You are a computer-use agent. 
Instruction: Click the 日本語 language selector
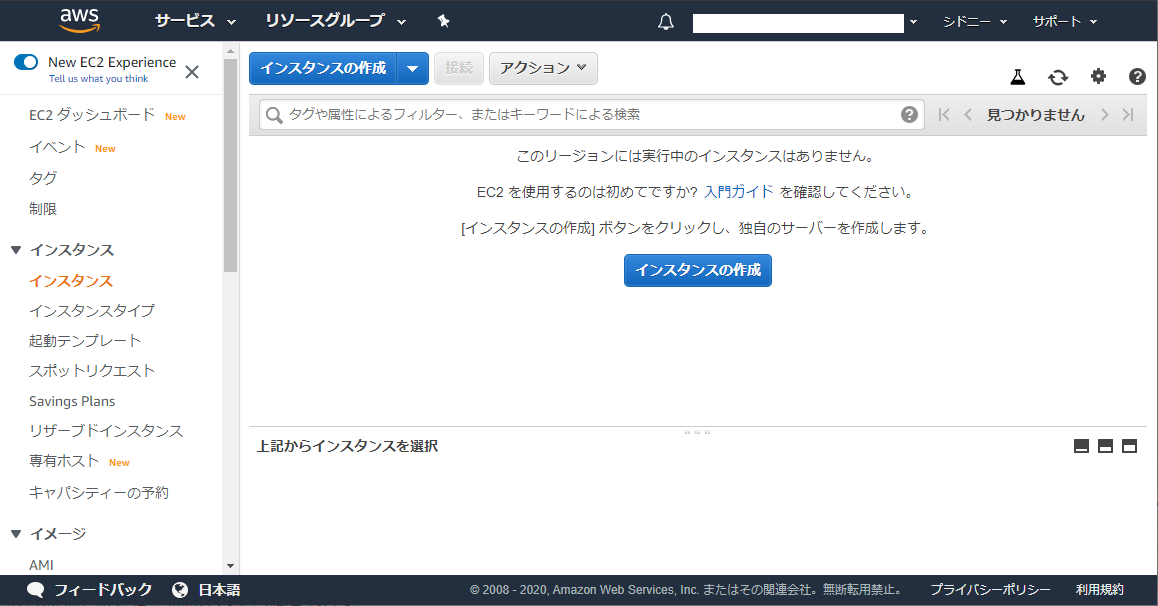(219, 590)
